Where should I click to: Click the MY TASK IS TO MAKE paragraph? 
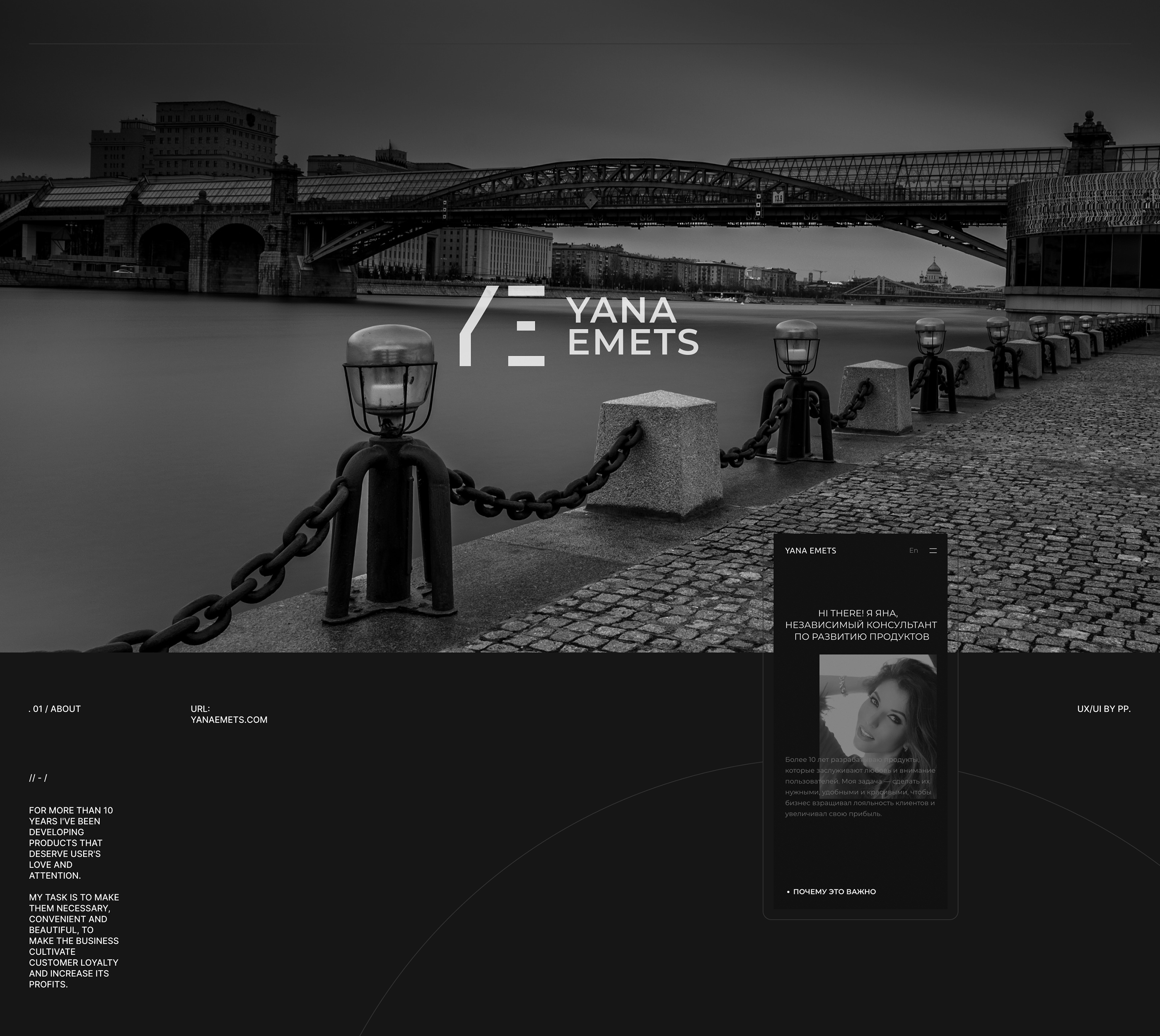coord(73,940)
